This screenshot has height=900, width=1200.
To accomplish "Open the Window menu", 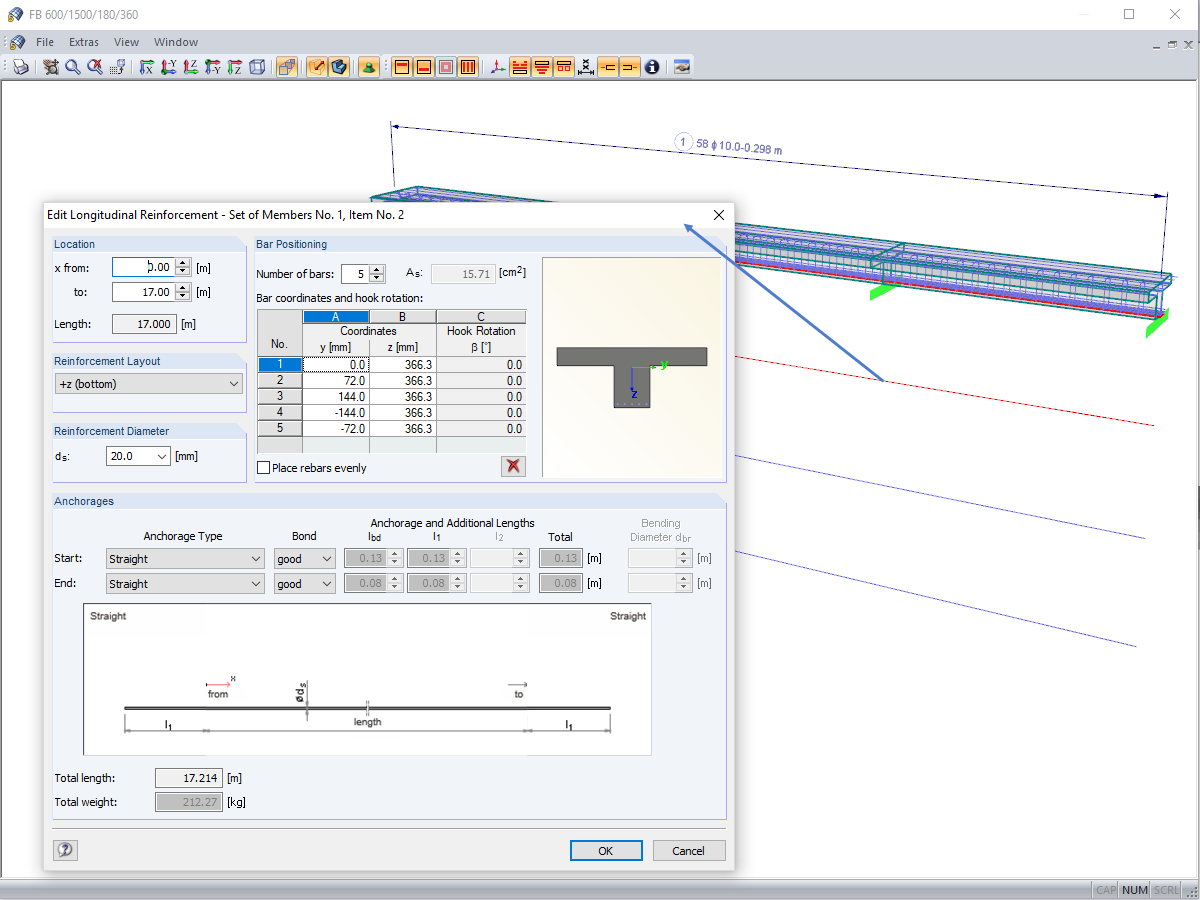I will point(176,42).
